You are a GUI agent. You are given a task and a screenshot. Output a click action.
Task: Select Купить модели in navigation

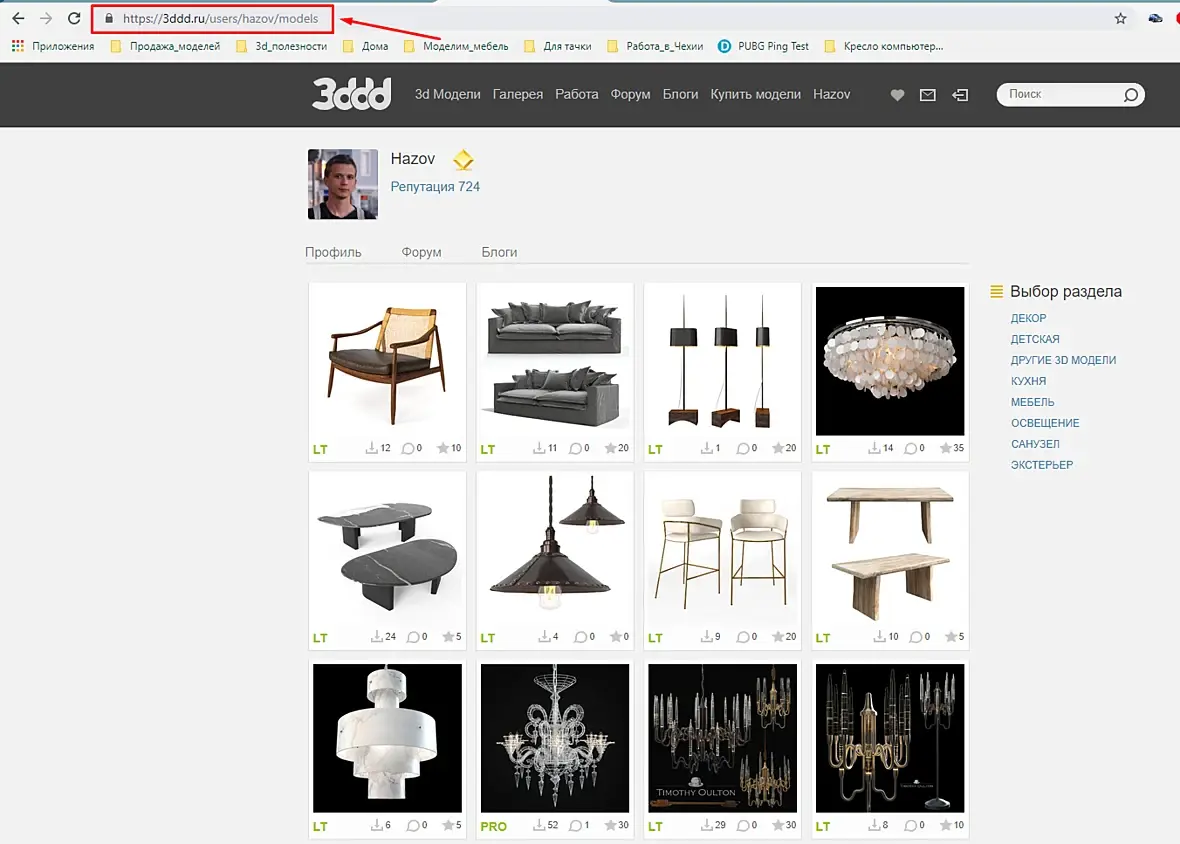tap(756, 94)
